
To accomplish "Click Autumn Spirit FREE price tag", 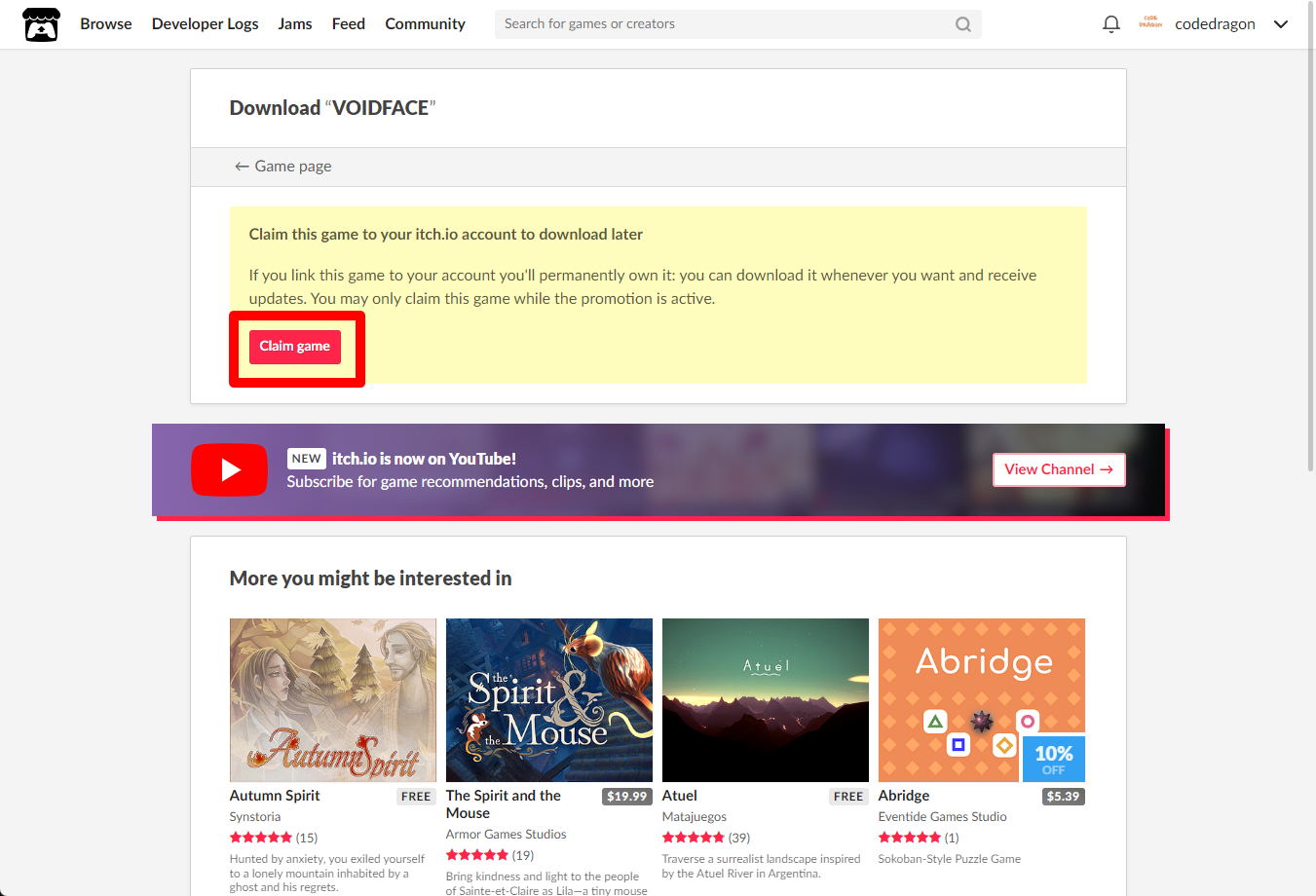I will 416,797.
